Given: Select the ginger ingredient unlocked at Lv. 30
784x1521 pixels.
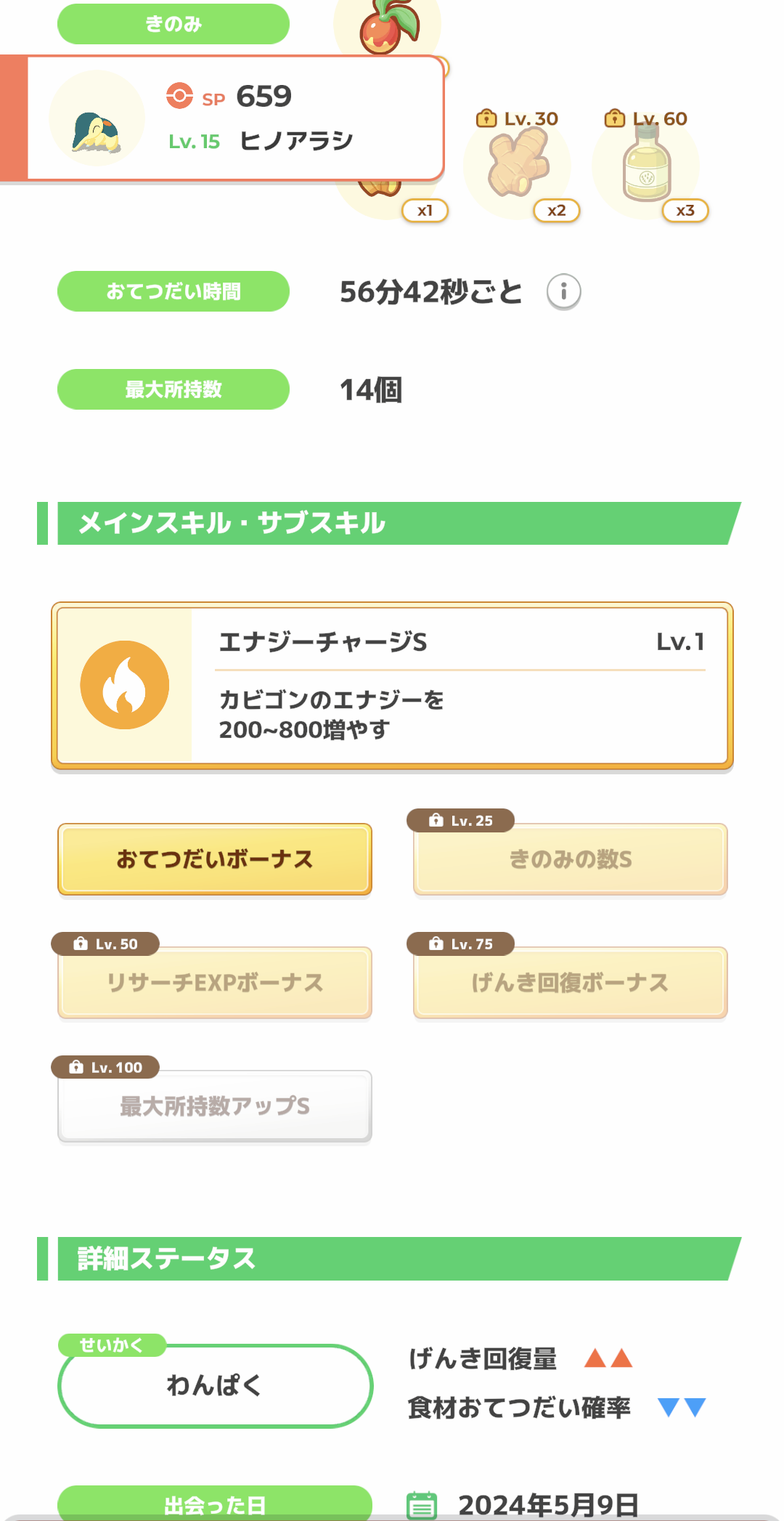Looking at the screenshot, I should click(517, 167).
